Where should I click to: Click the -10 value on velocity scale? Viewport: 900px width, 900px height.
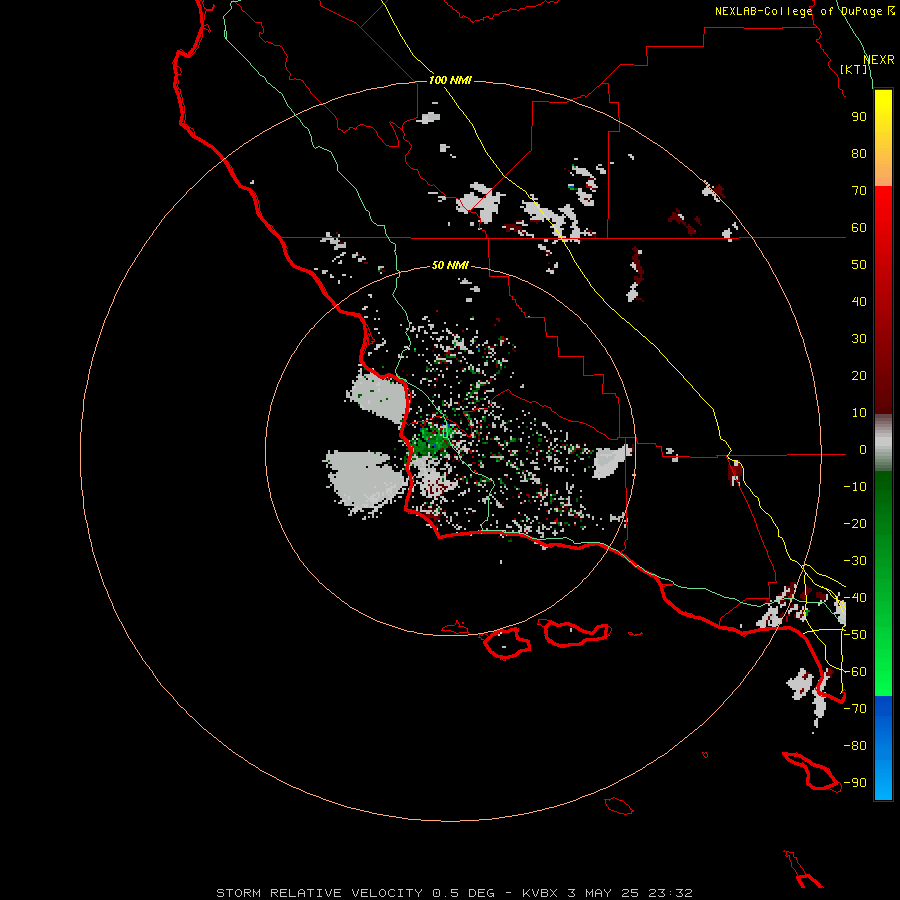855,487
